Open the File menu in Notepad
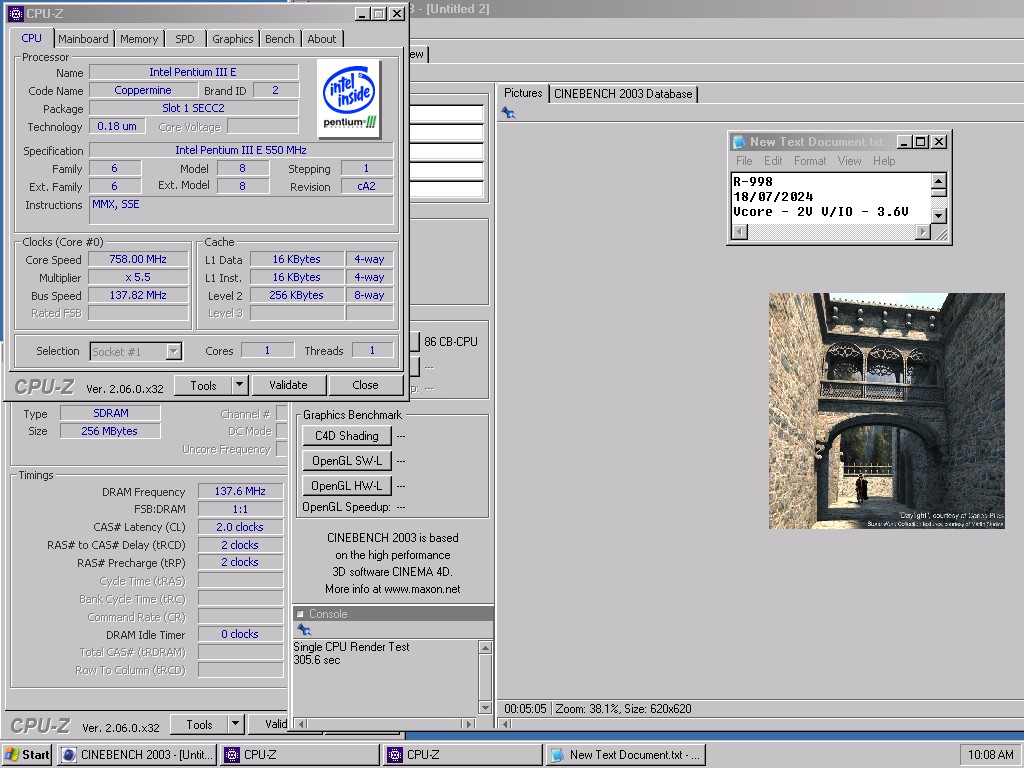 pos(744,161)
